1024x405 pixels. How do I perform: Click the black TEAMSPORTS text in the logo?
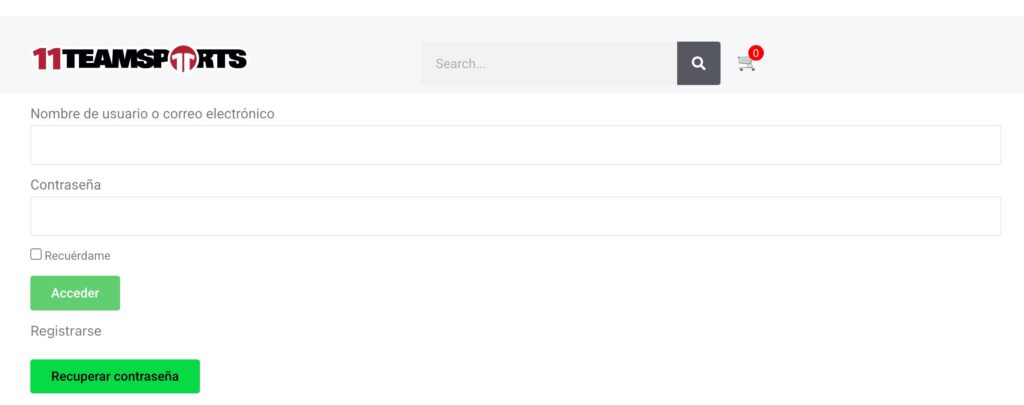coord(155,59)
